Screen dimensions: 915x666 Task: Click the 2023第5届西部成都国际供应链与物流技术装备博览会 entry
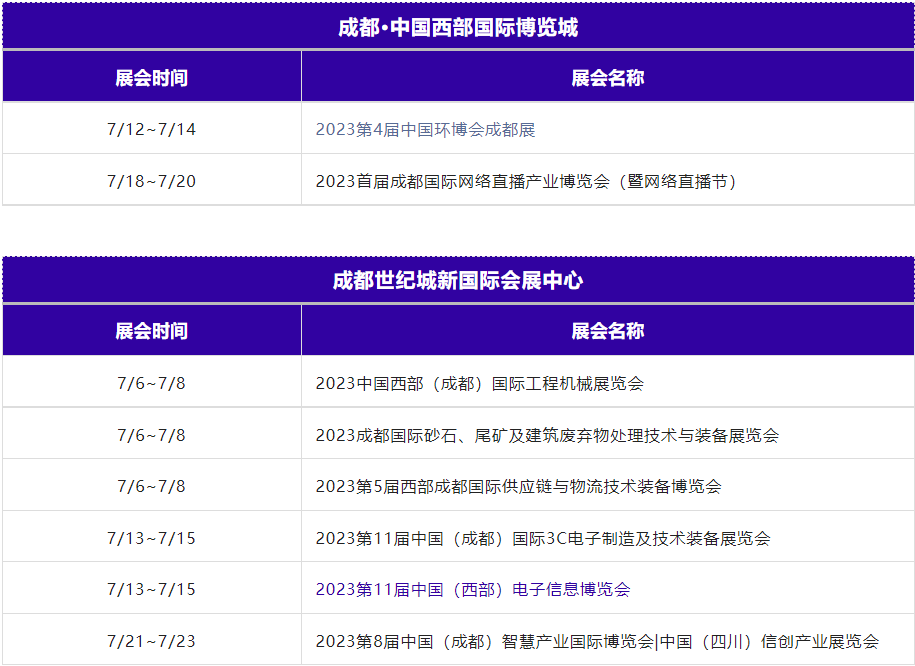[518, 486]
